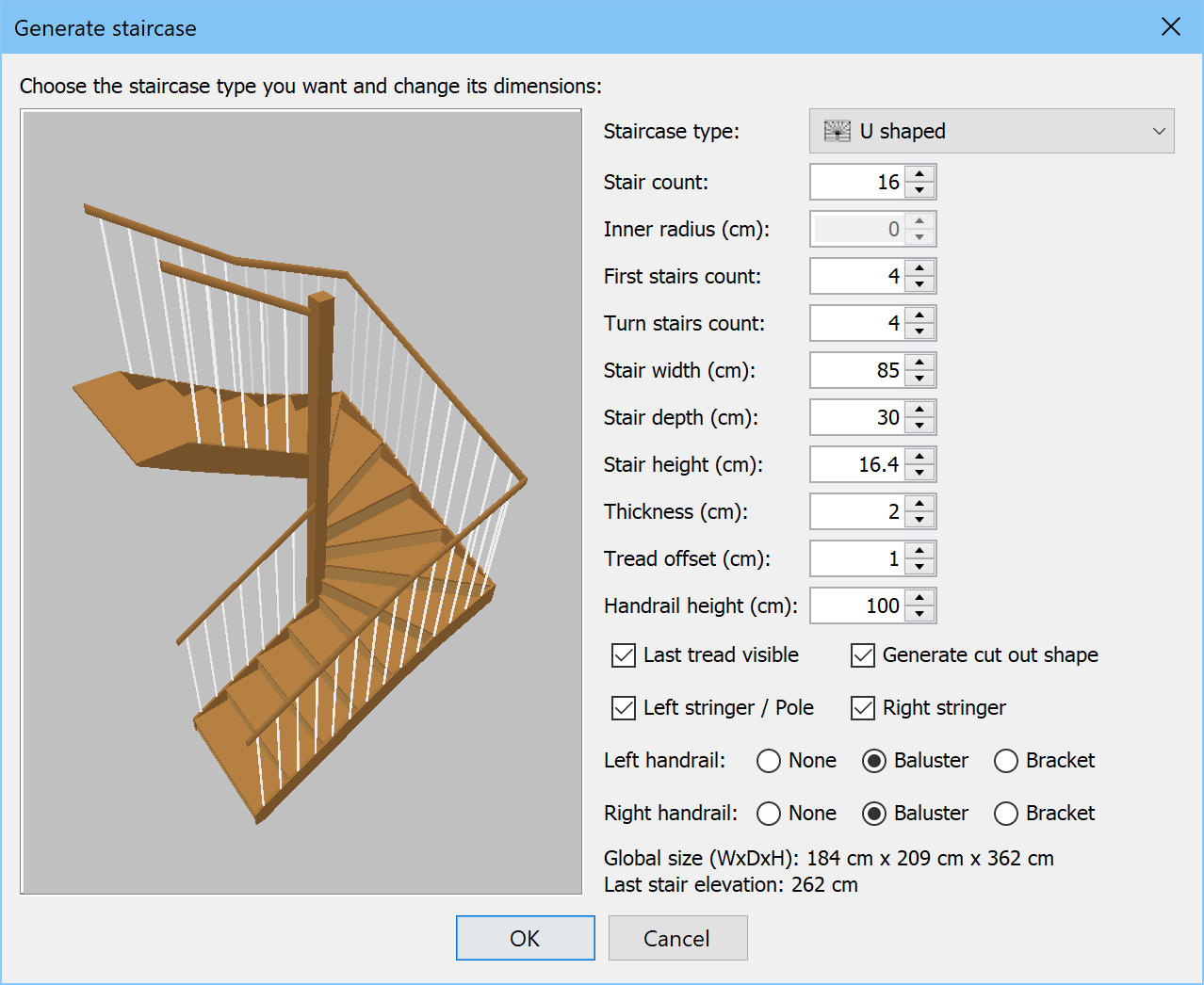Image resolution: width=1204 pixels, height=985 pixels.
Task: Increase Stair count with up arrow
Action: (919, 173)
